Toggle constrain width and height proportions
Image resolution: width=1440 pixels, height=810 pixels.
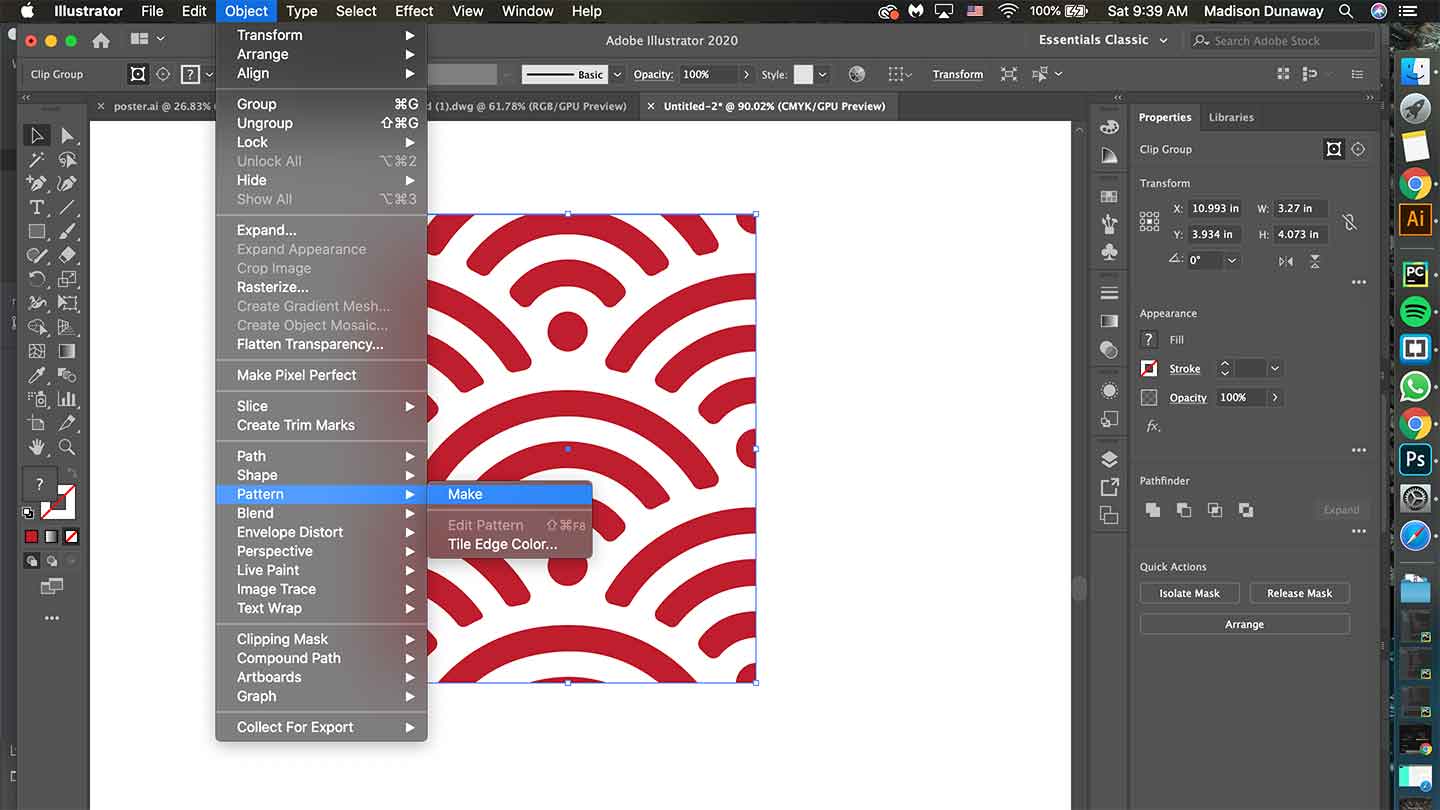[x=1349, y=221]
